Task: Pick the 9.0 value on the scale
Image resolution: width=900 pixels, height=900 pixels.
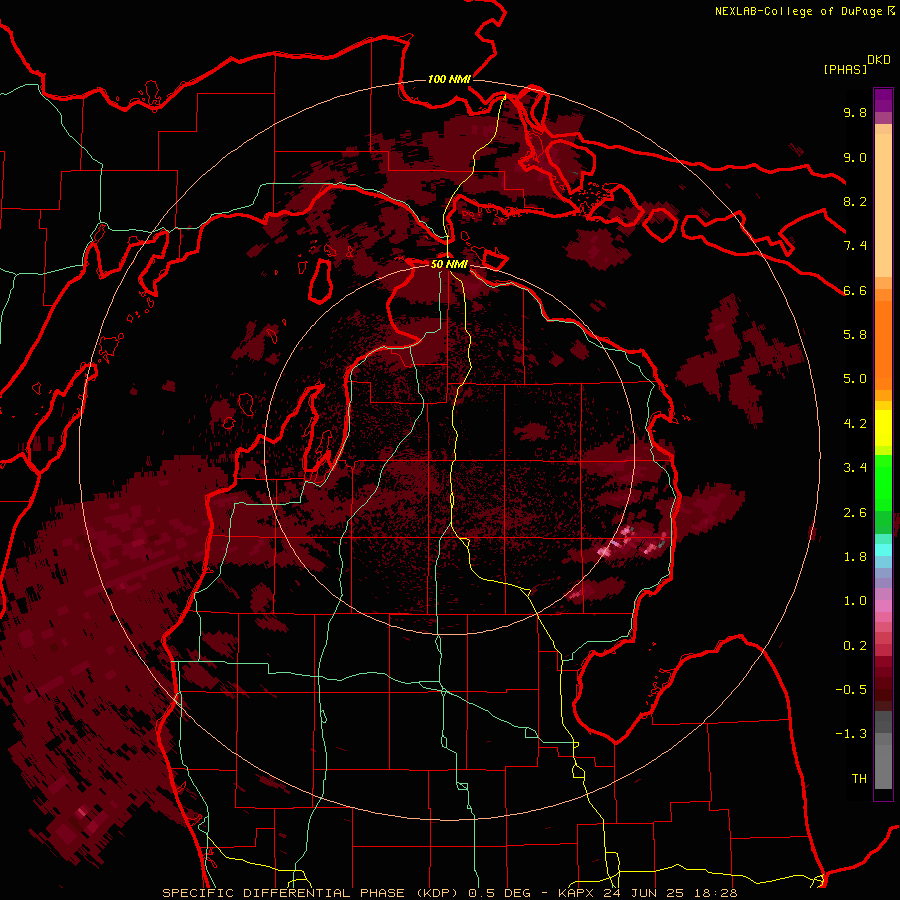Action: point(855,157)
